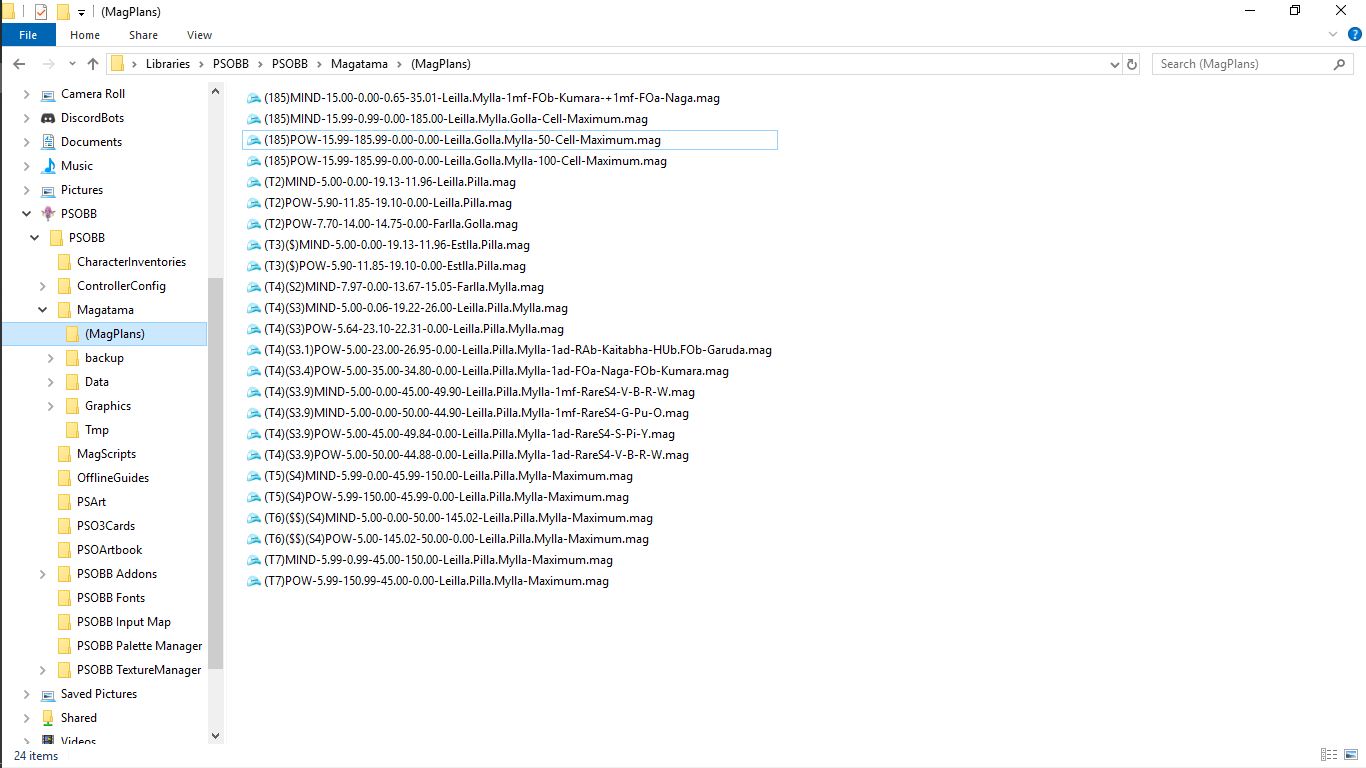The height and width of the screenshot is (768, 1366).
Task: Select the Data folder in the tree
Action: [x=97, y=382]
